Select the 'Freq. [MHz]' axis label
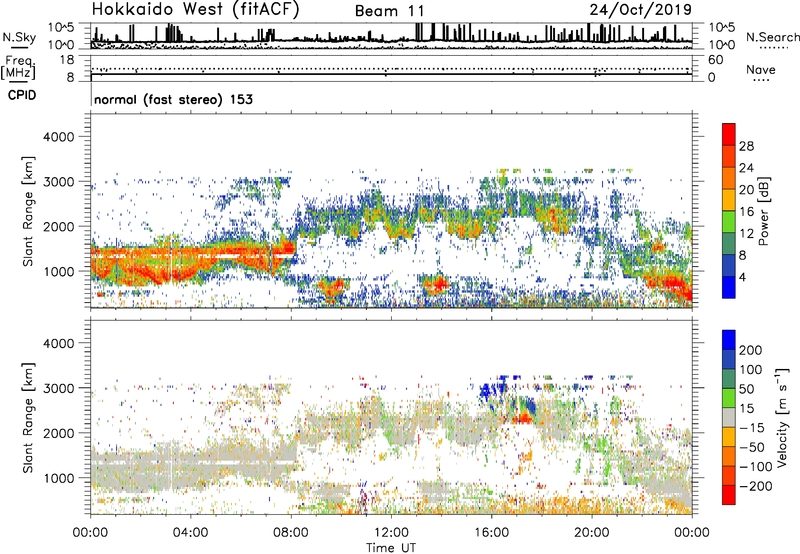This screenshot has width=800, height=554. [x=19, y=68]
